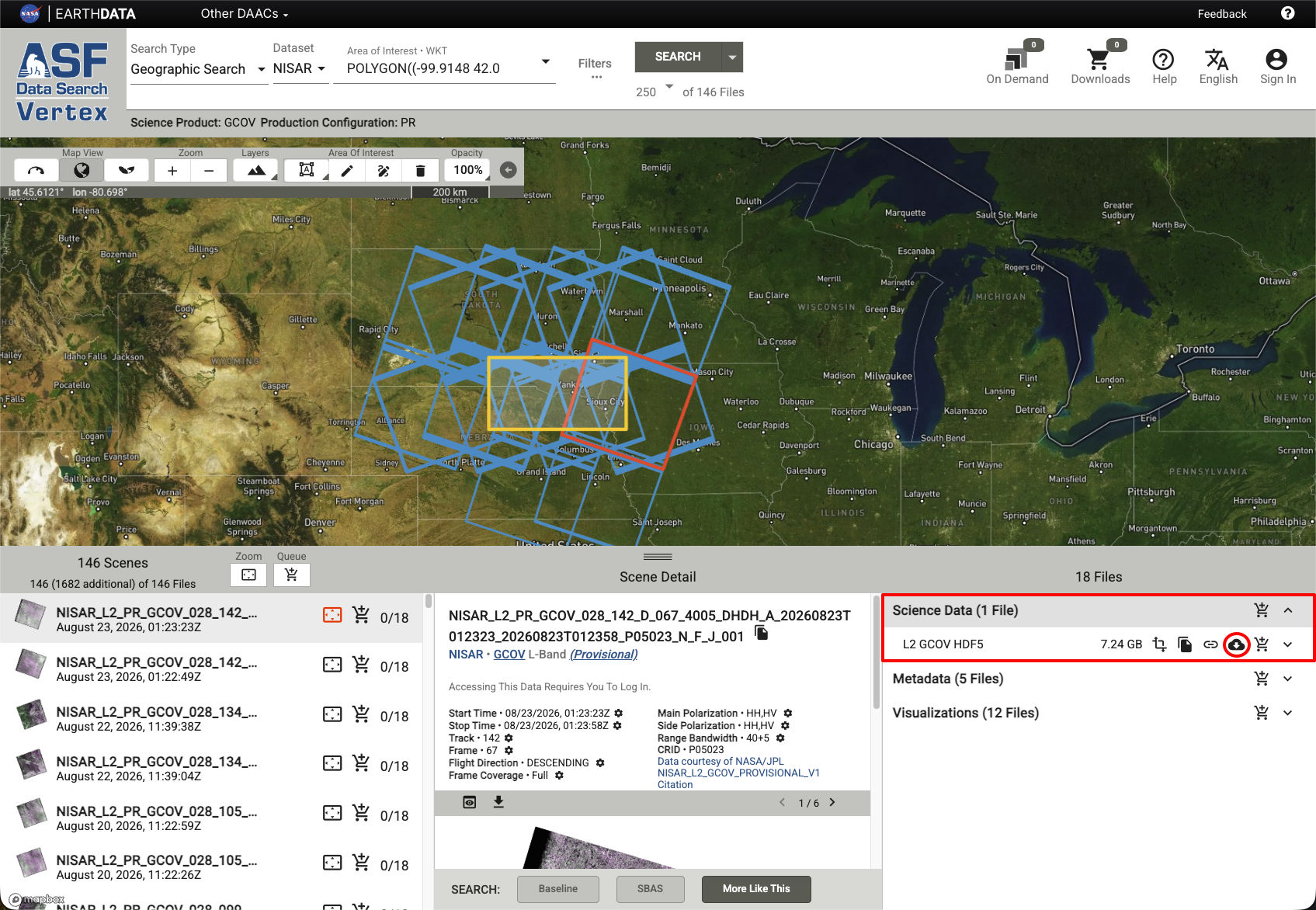Select scene dated August 22, 2026, 11:39:38Z
Image resolution: width=1316 pixels, height=910 pixels.
coord(212,717)
